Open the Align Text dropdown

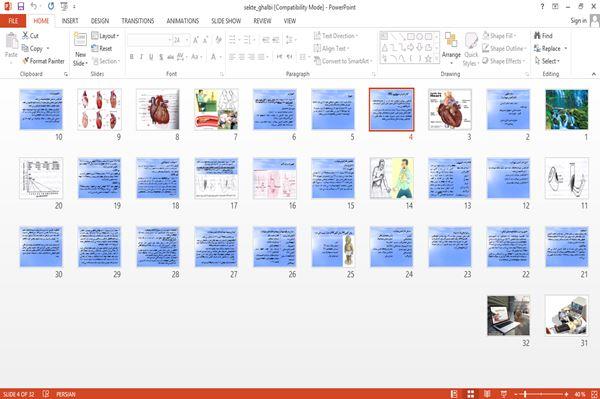(x=331, y=48)
